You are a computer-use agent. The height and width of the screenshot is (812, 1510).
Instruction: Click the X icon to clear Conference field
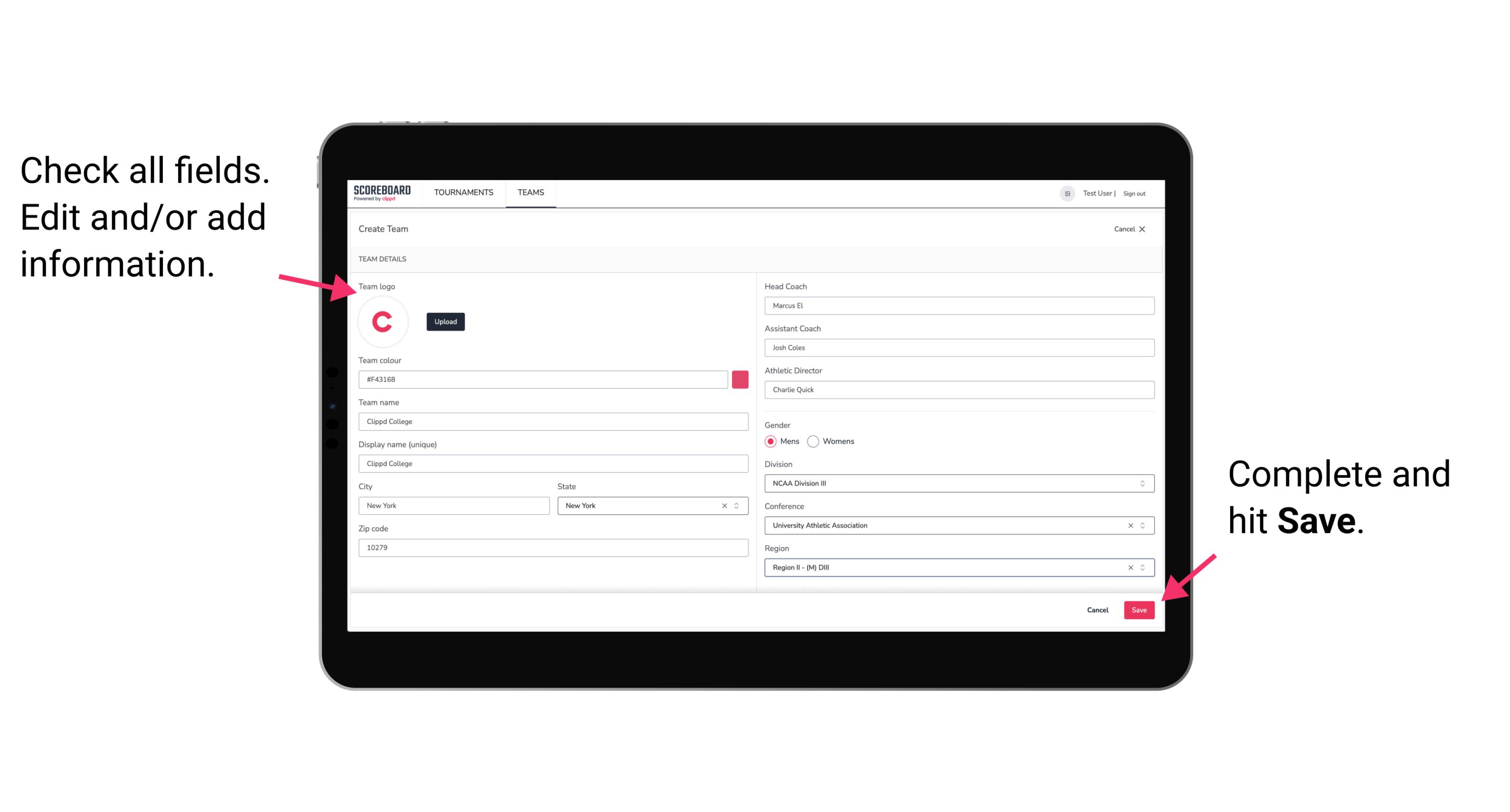(x=1127, y=525)
